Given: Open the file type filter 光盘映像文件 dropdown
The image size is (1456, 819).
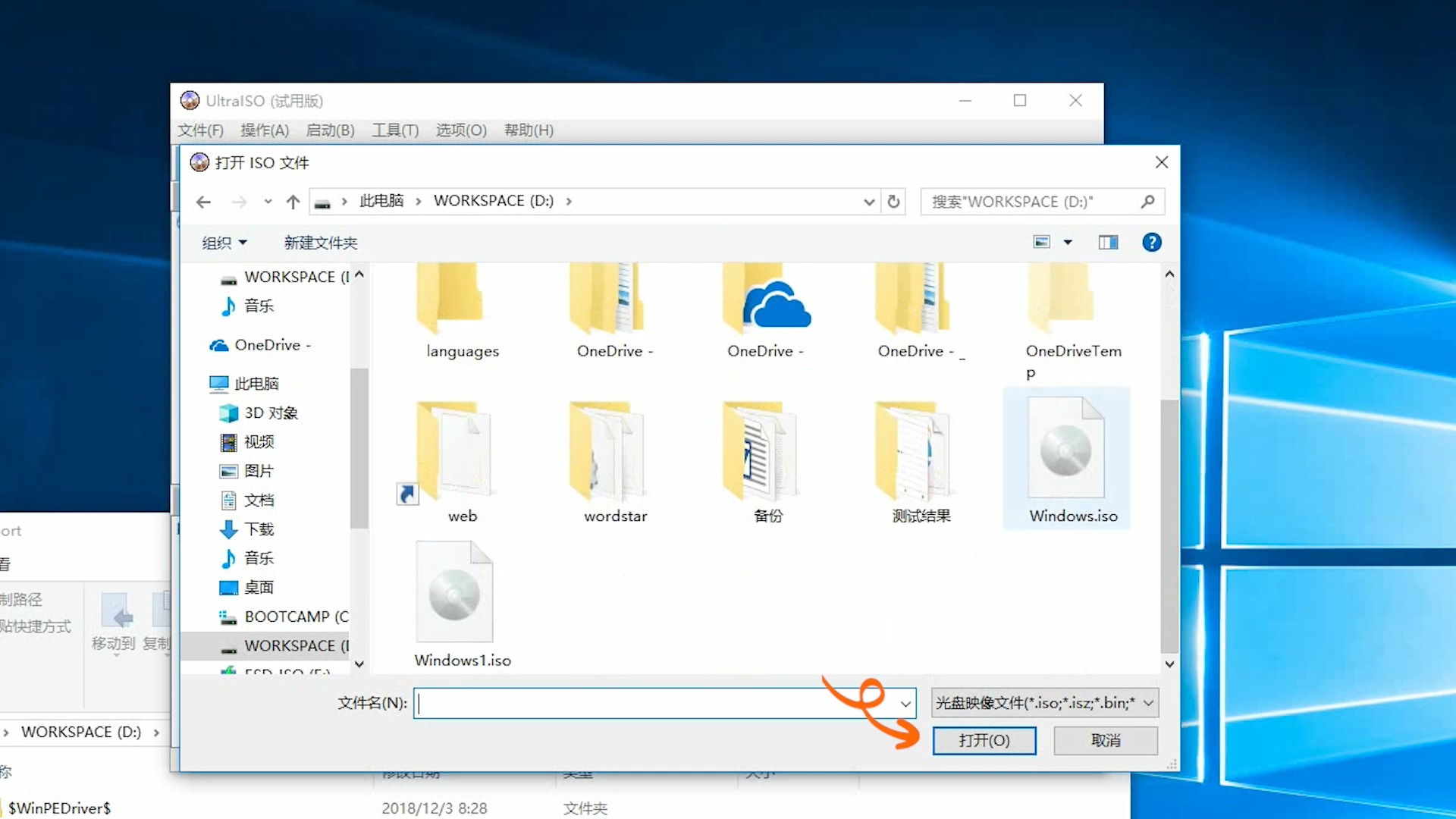Looking at the screenshot, I should tap(1044, 703).
